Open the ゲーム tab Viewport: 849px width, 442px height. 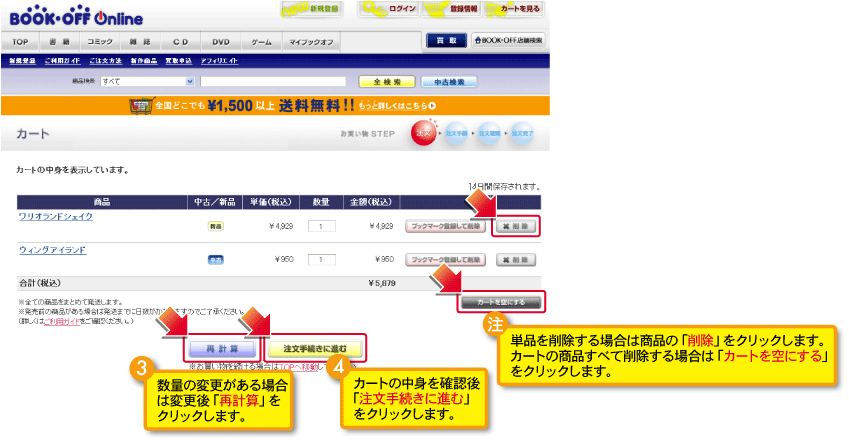[262, 42]
